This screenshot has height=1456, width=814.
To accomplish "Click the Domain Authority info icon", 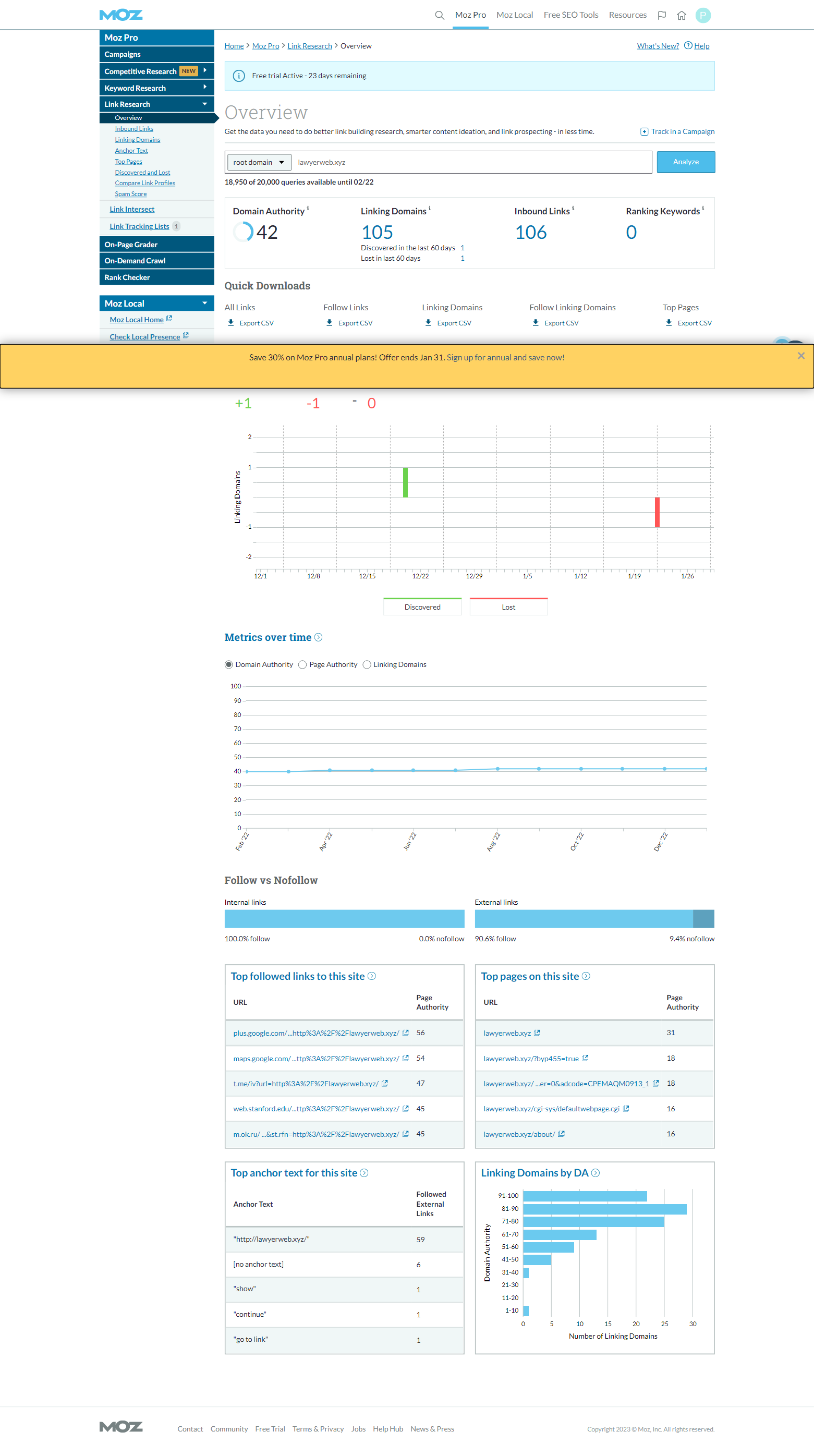I will coord(308,208).
